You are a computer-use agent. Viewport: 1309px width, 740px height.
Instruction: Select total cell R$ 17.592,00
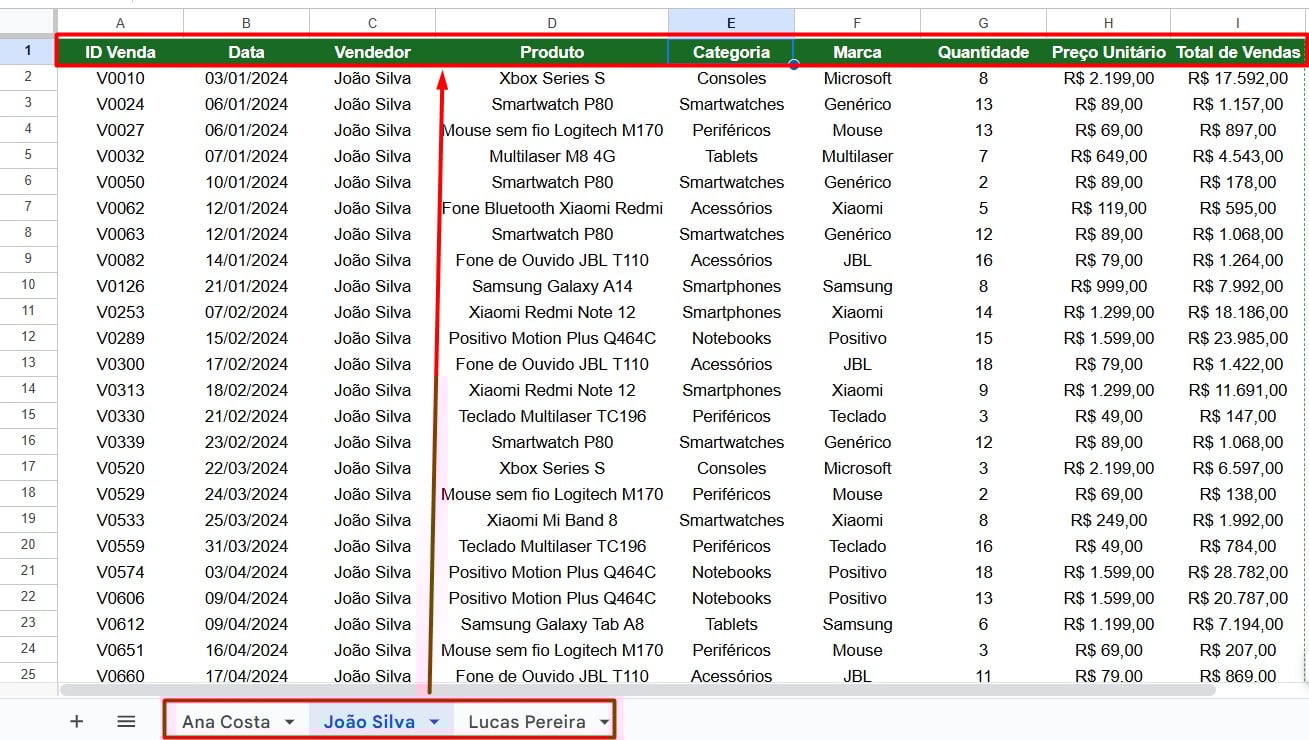(x=1238, y=78)
